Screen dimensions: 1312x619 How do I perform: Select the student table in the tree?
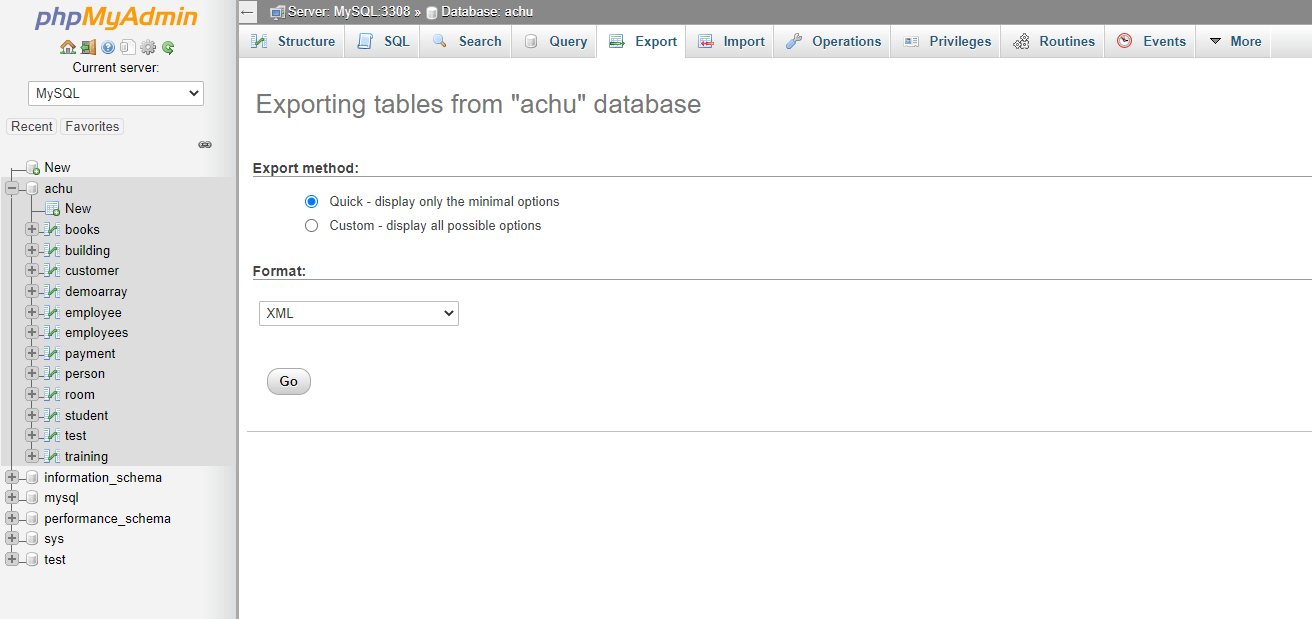pos(86,415)
